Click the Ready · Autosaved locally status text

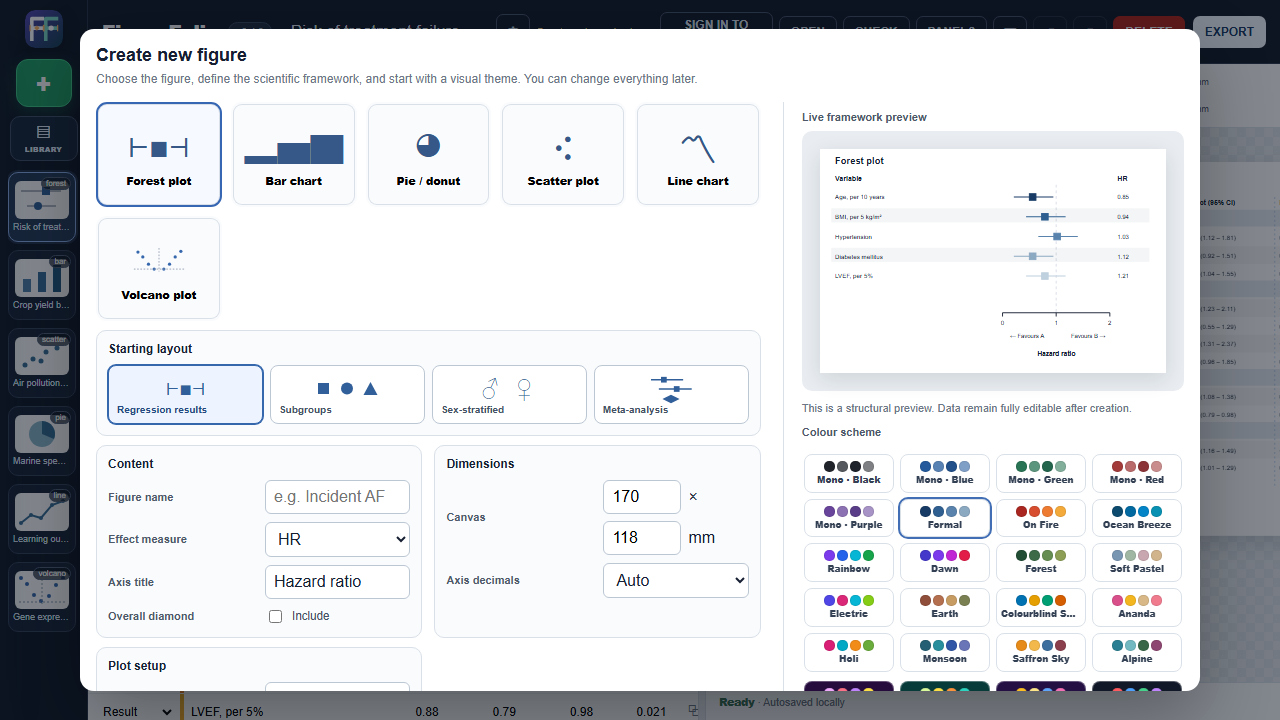pos(782,702)
